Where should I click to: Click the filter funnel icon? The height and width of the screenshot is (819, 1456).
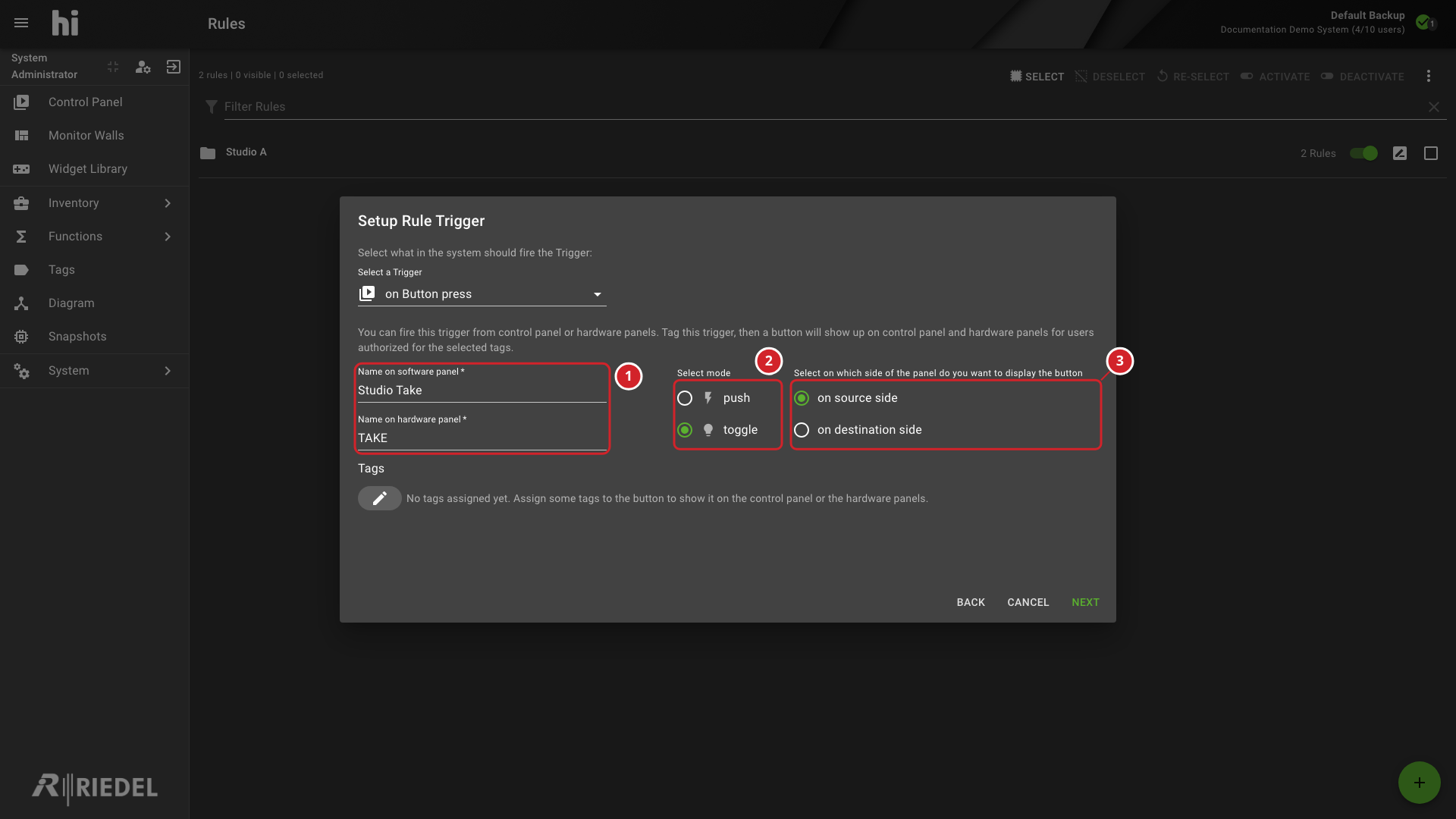[x=212, y=107]
